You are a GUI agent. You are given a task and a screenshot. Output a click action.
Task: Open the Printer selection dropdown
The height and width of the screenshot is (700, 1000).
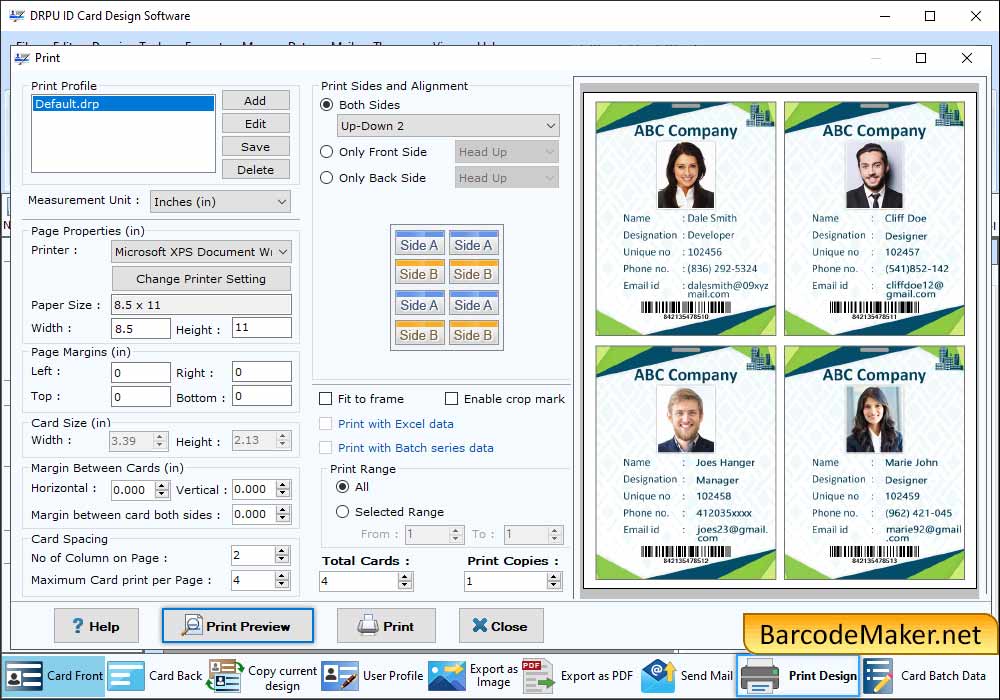(x=202, y=251)
